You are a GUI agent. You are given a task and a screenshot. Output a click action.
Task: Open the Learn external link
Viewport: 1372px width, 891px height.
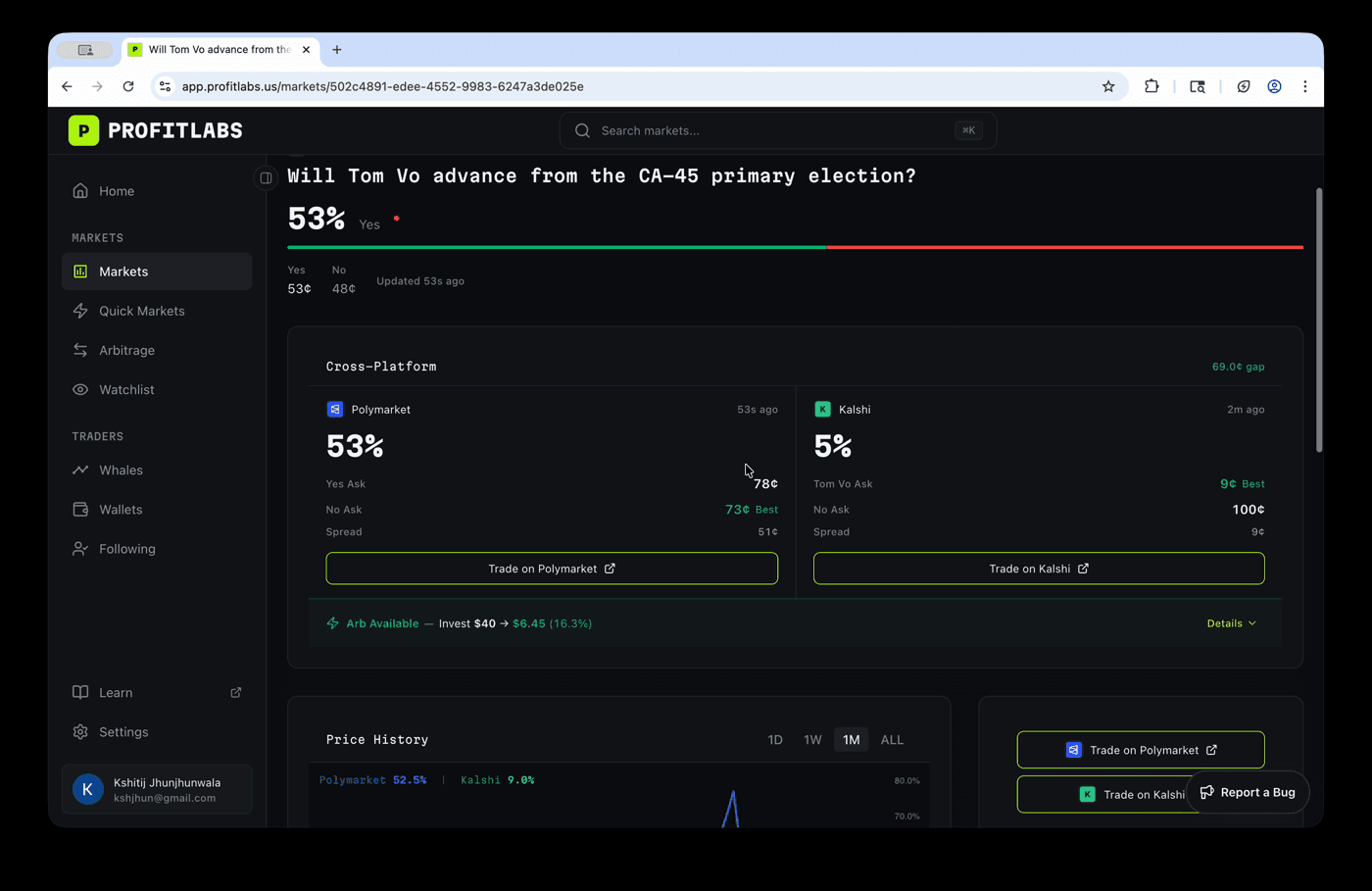pyautogui.click(x=157, y=693)
